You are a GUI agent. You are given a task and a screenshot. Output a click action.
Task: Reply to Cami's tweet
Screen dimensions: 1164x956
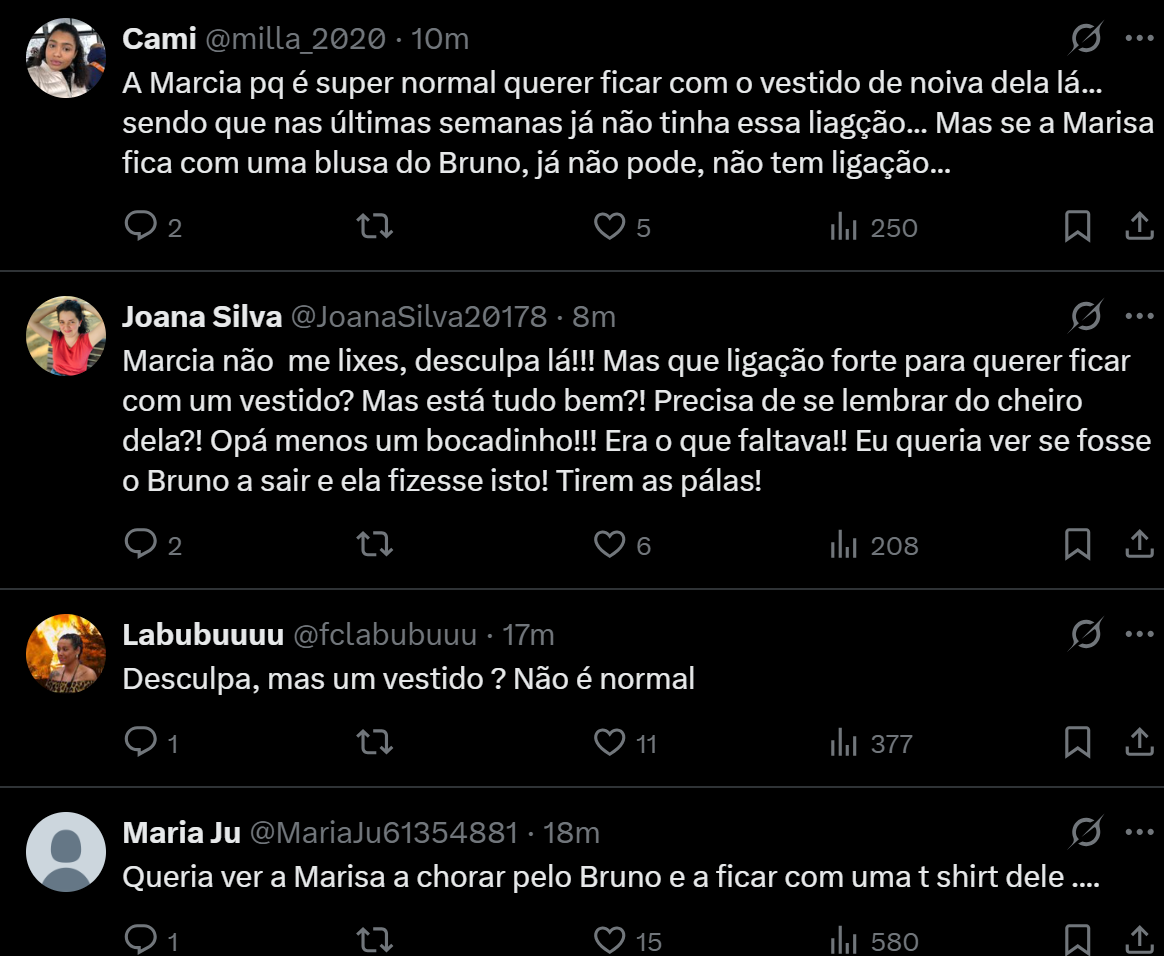tap(139, 227)
